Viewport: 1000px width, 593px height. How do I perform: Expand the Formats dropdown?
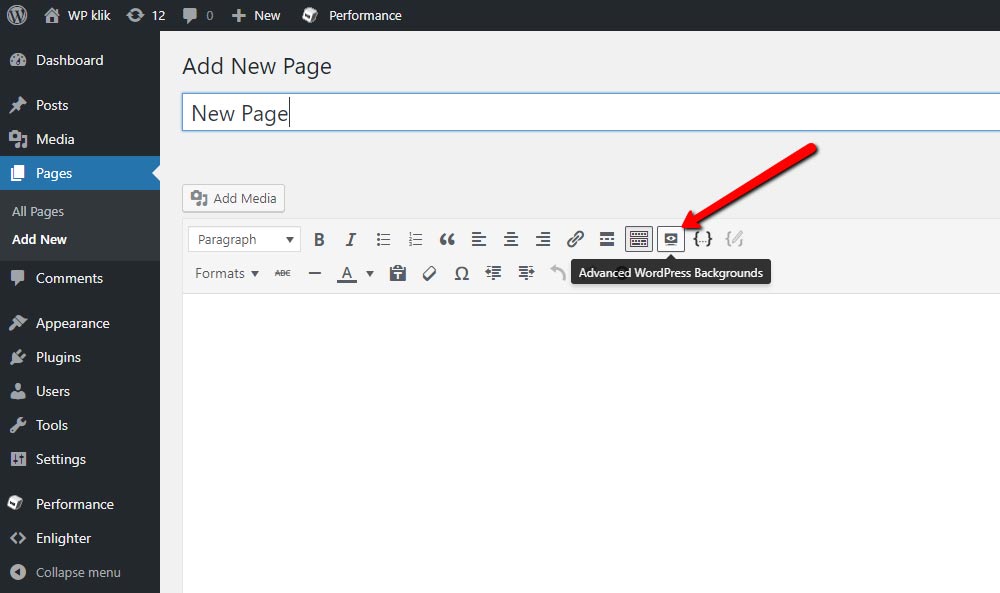(x=226, y=274)
